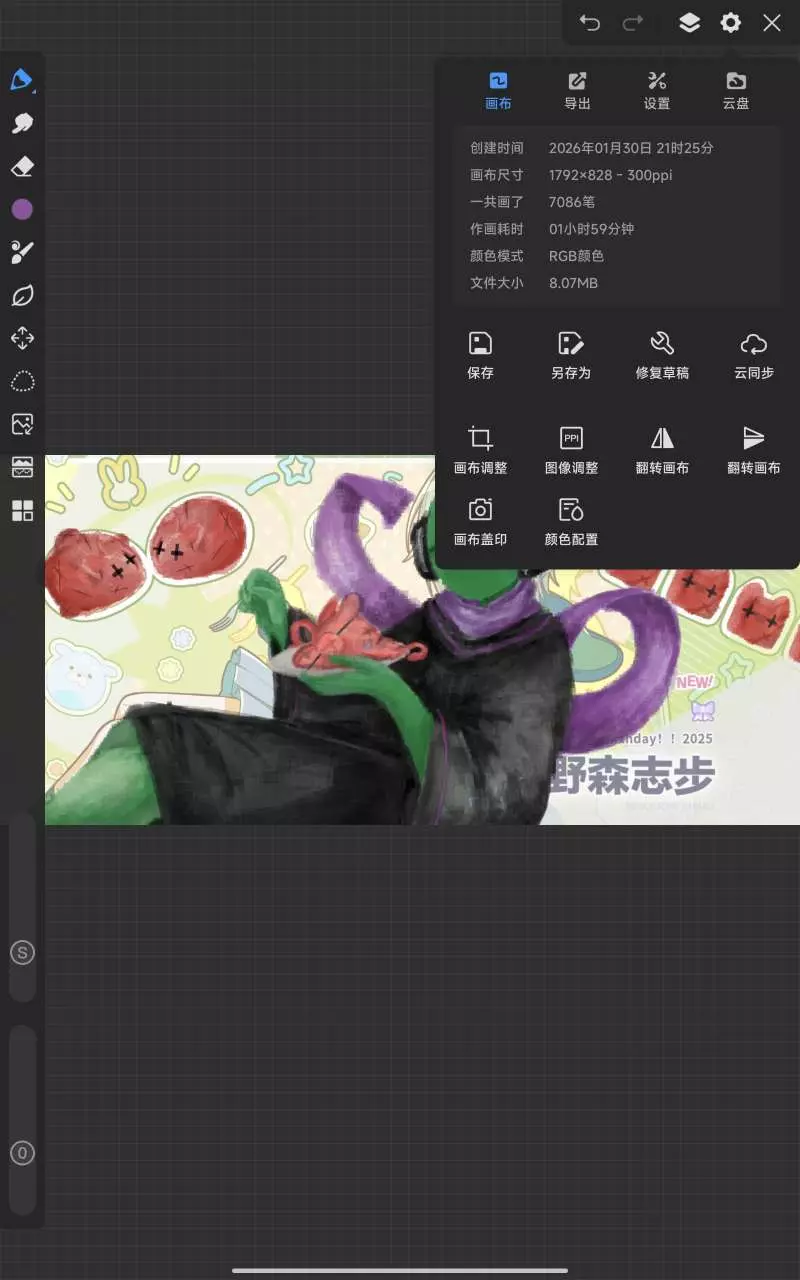Click the file size 8.07MB
The image size is (800, 1280).
tap(573, 283)
